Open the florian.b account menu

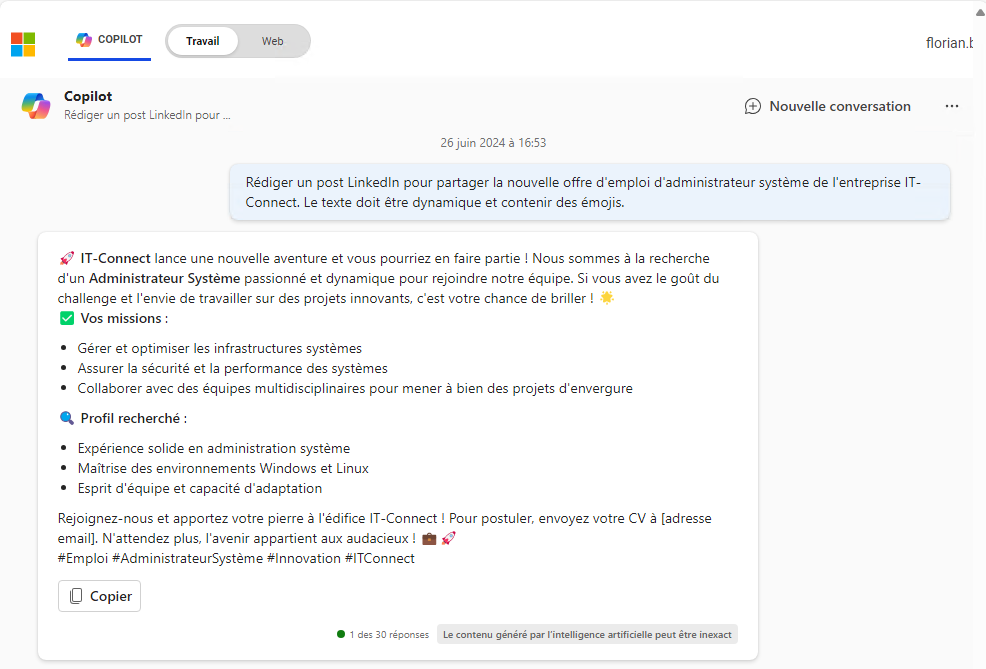tap(949, 43)
